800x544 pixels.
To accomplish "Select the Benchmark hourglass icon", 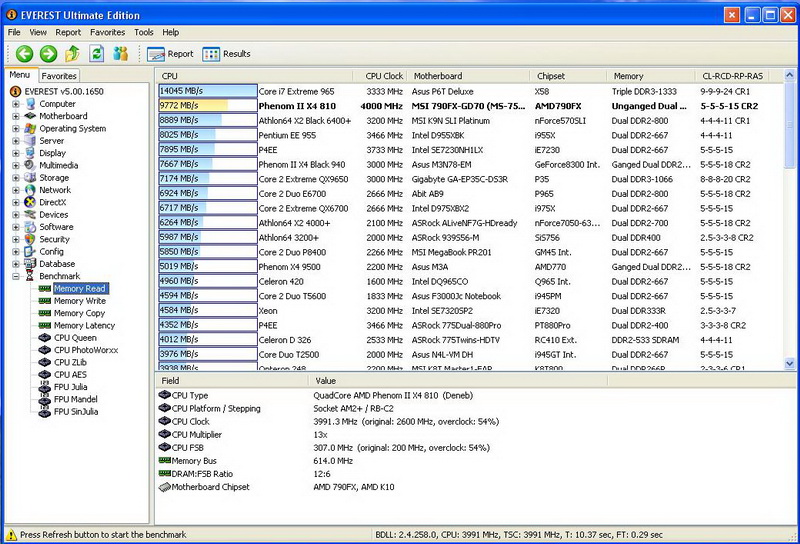I will pyautogui.click(x=30, y=276).
